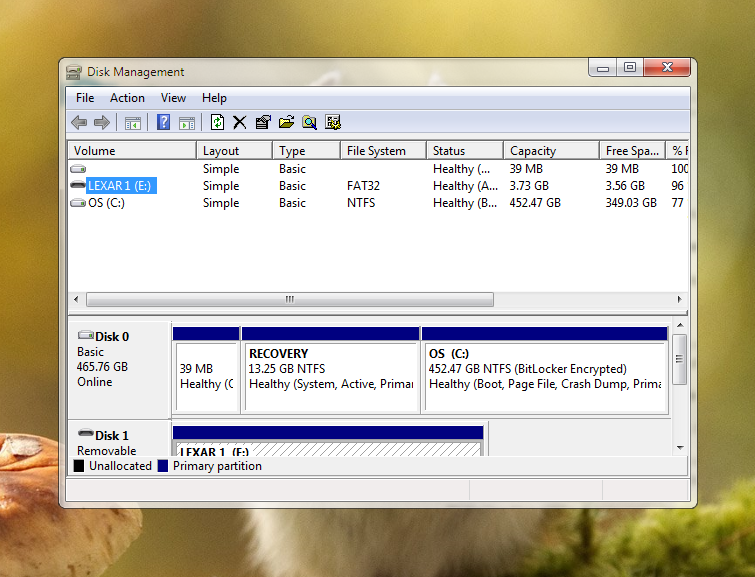Click the LEXAR 1 (E:) drive icon in list
755x577 pixels.
click(78, 185)
